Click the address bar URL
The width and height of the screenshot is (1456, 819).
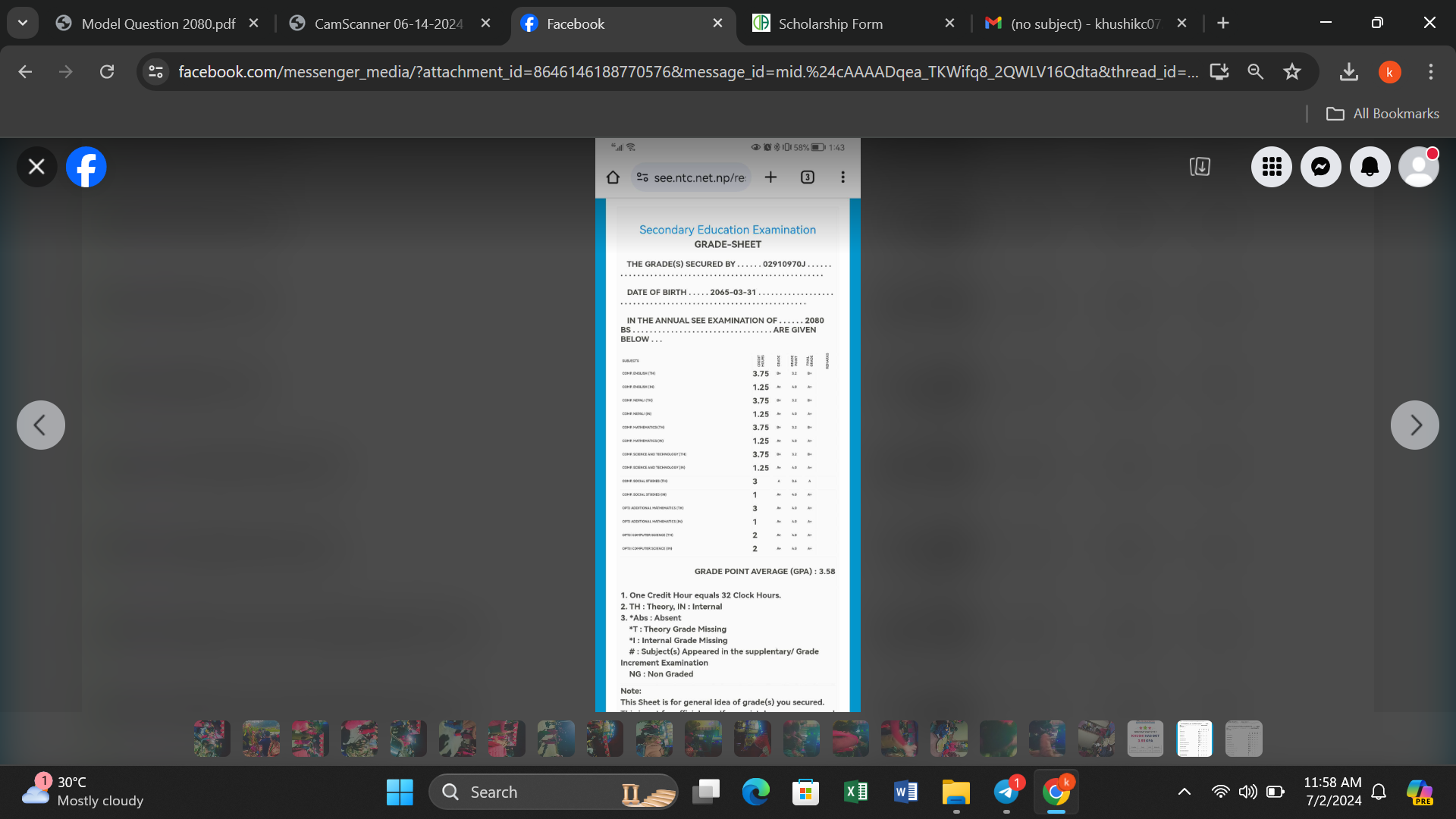pos(682,71)
